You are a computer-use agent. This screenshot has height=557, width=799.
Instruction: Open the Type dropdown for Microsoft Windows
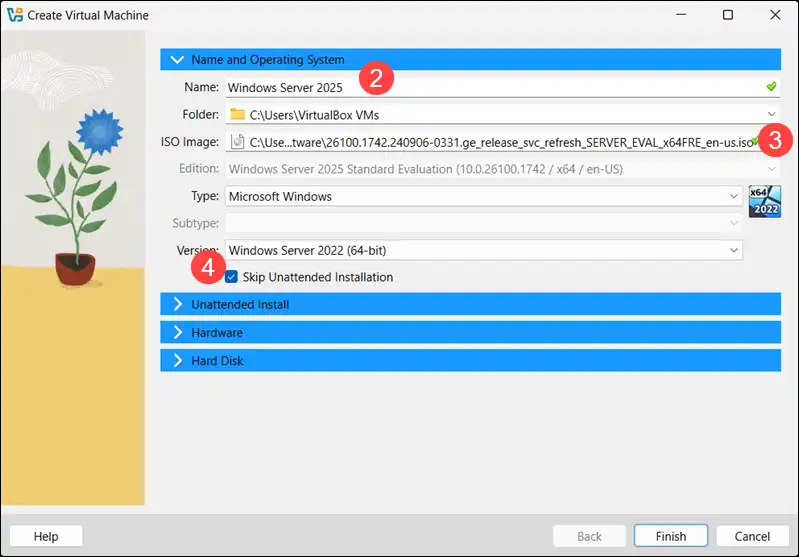(x=734, y=196)
